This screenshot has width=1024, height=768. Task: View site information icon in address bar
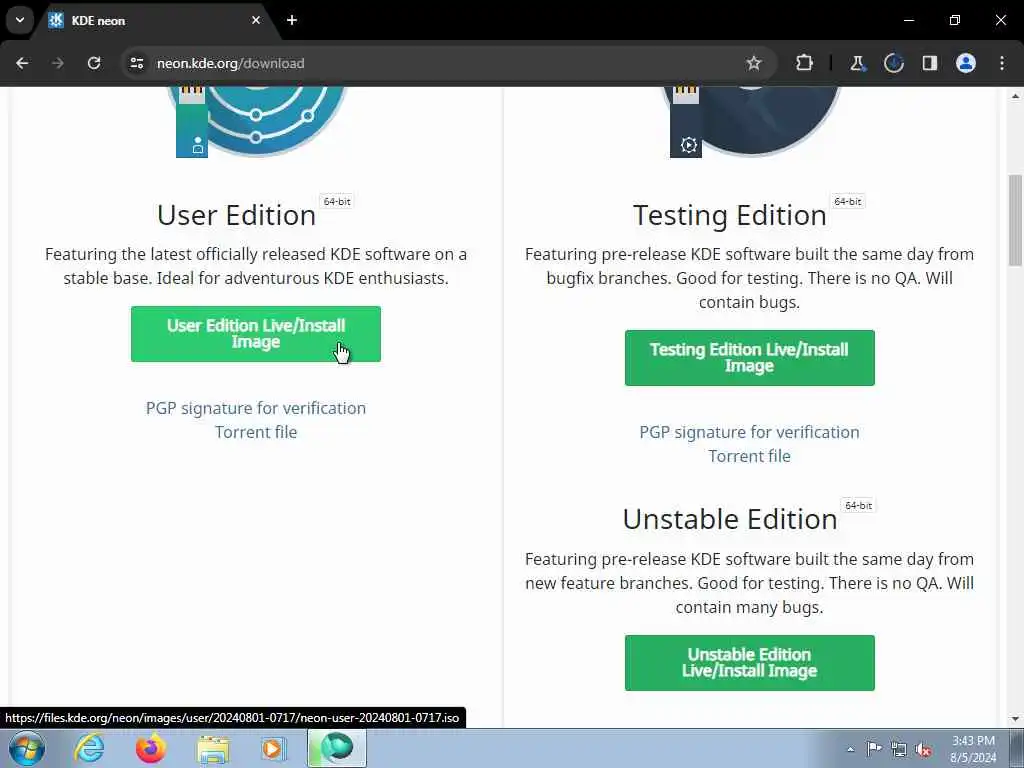coord(136,63)
